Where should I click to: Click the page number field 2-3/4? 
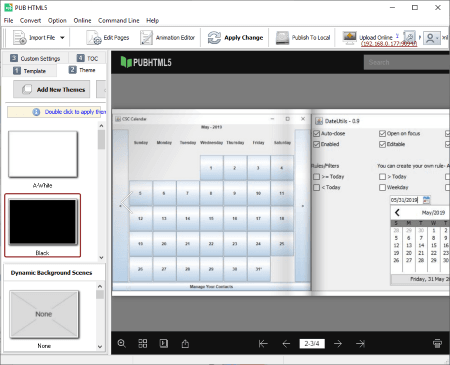pos(312,343)
